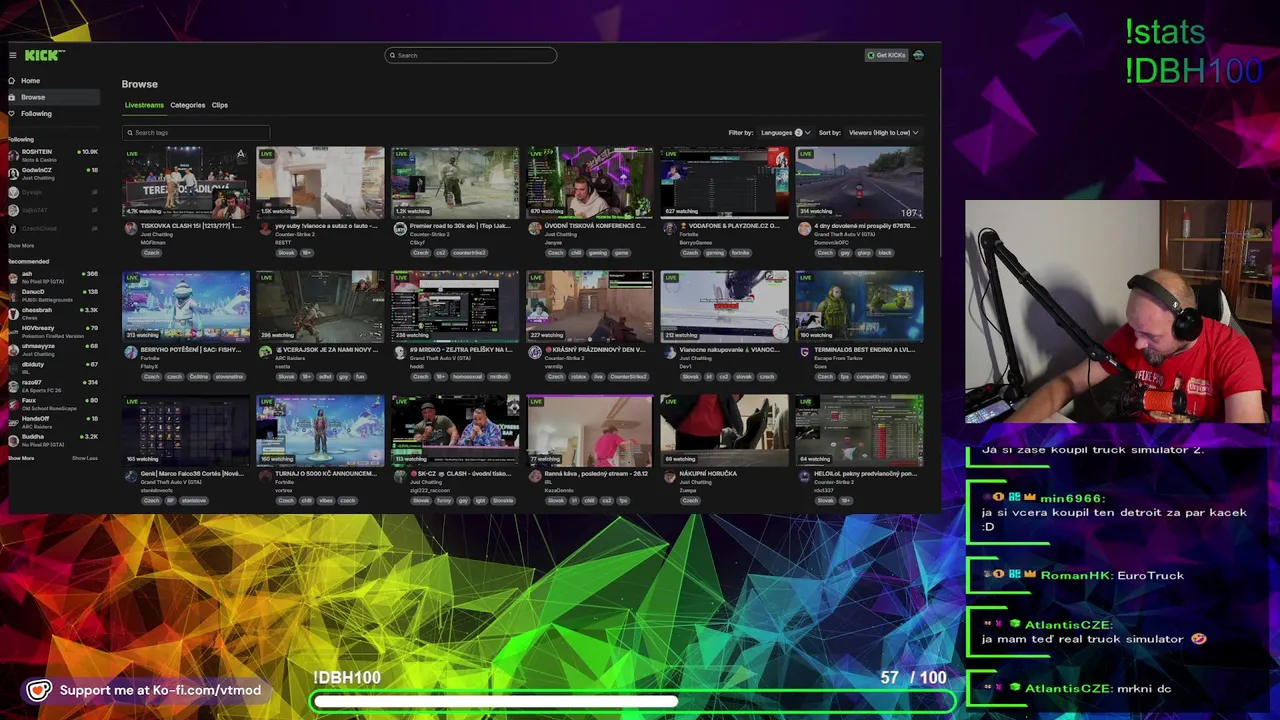Click BorrysGames streamer avatar
Viewport: 1280px width, 720px height.
669,229
